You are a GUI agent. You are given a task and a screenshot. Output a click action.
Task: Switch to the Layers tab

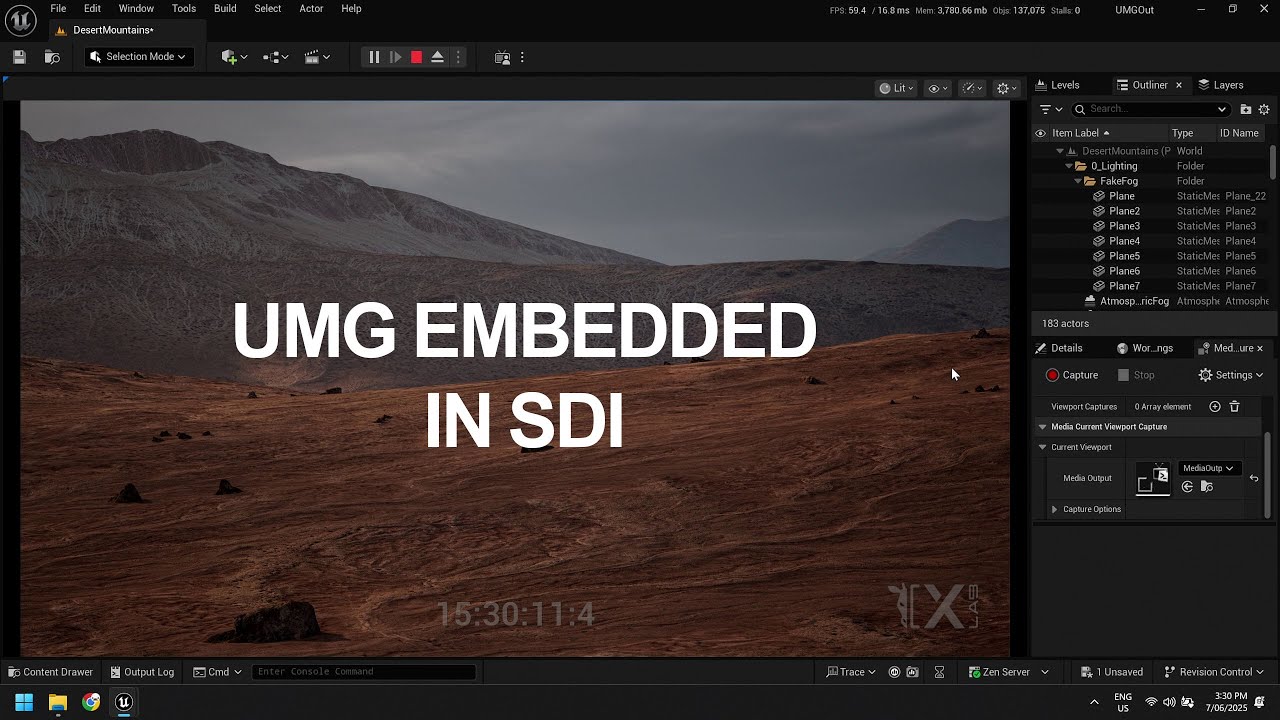tap(1220, 85)
